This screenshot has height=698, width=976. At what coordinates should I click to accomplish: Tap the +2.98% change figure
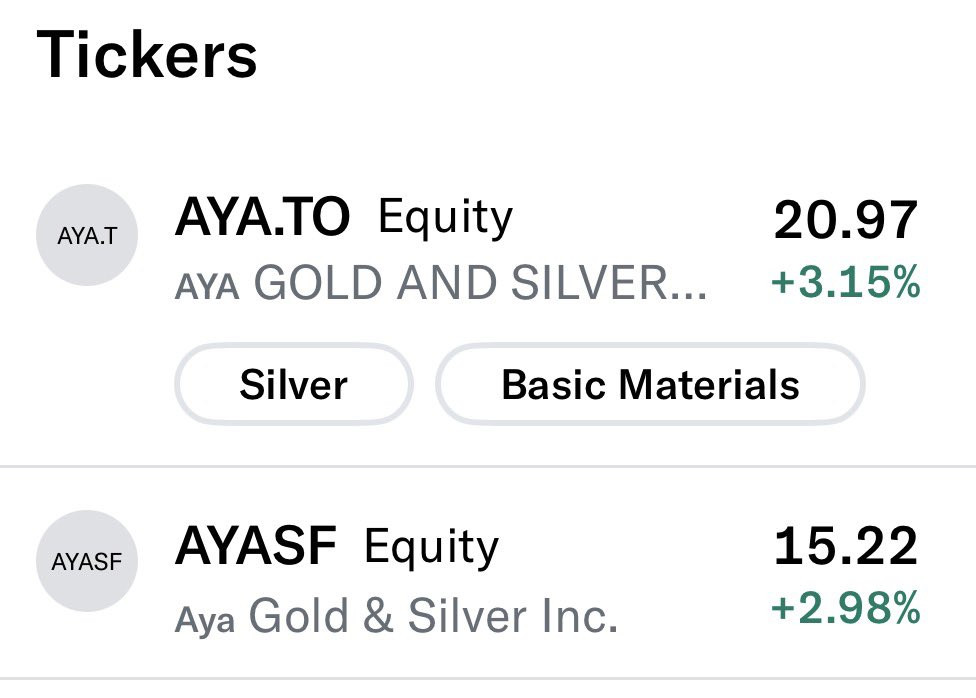(x=845, y=608)
